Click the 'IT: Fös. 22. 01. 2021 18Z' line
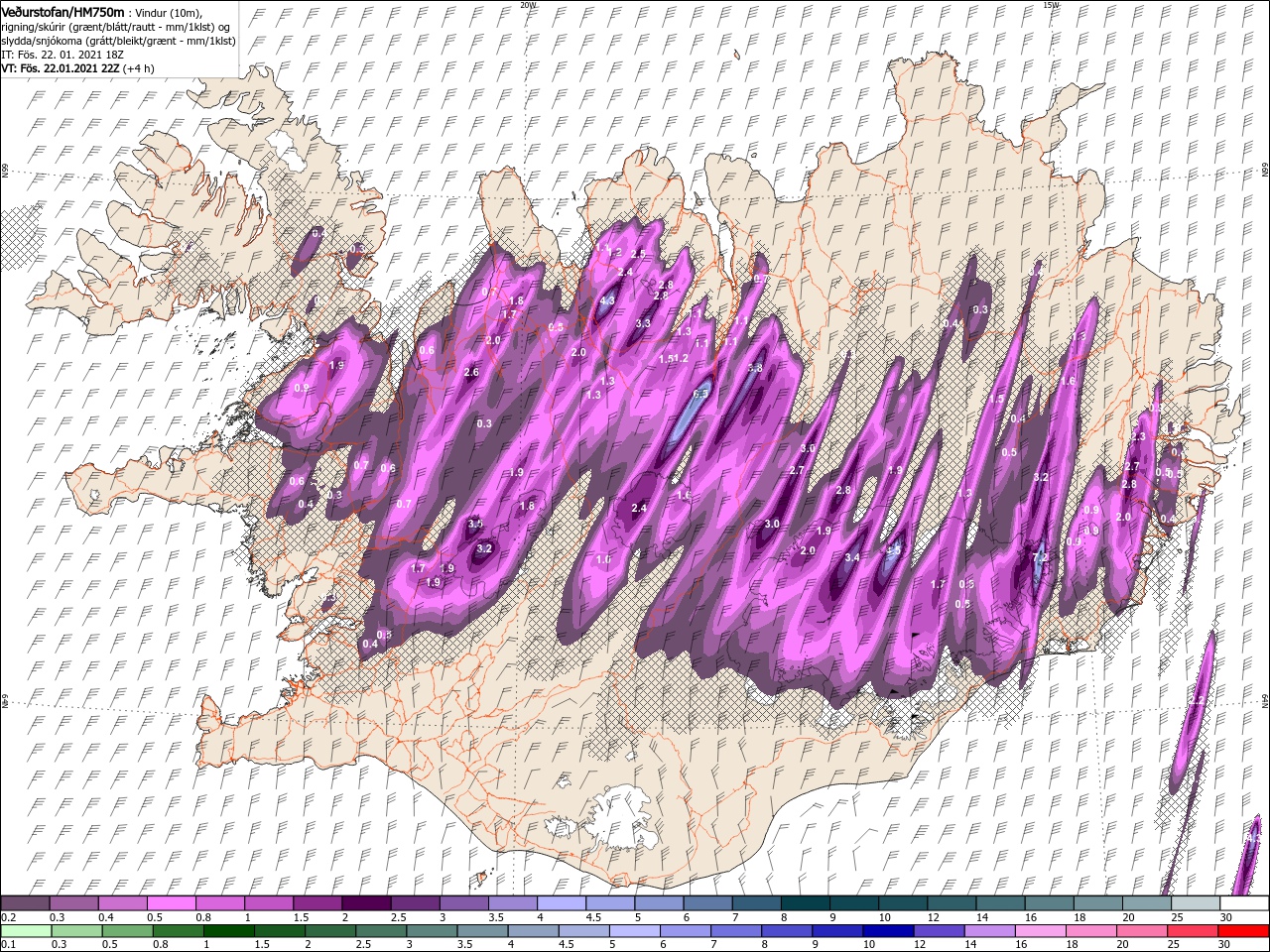Screen dimensions: 1270x952 point(63,54)
